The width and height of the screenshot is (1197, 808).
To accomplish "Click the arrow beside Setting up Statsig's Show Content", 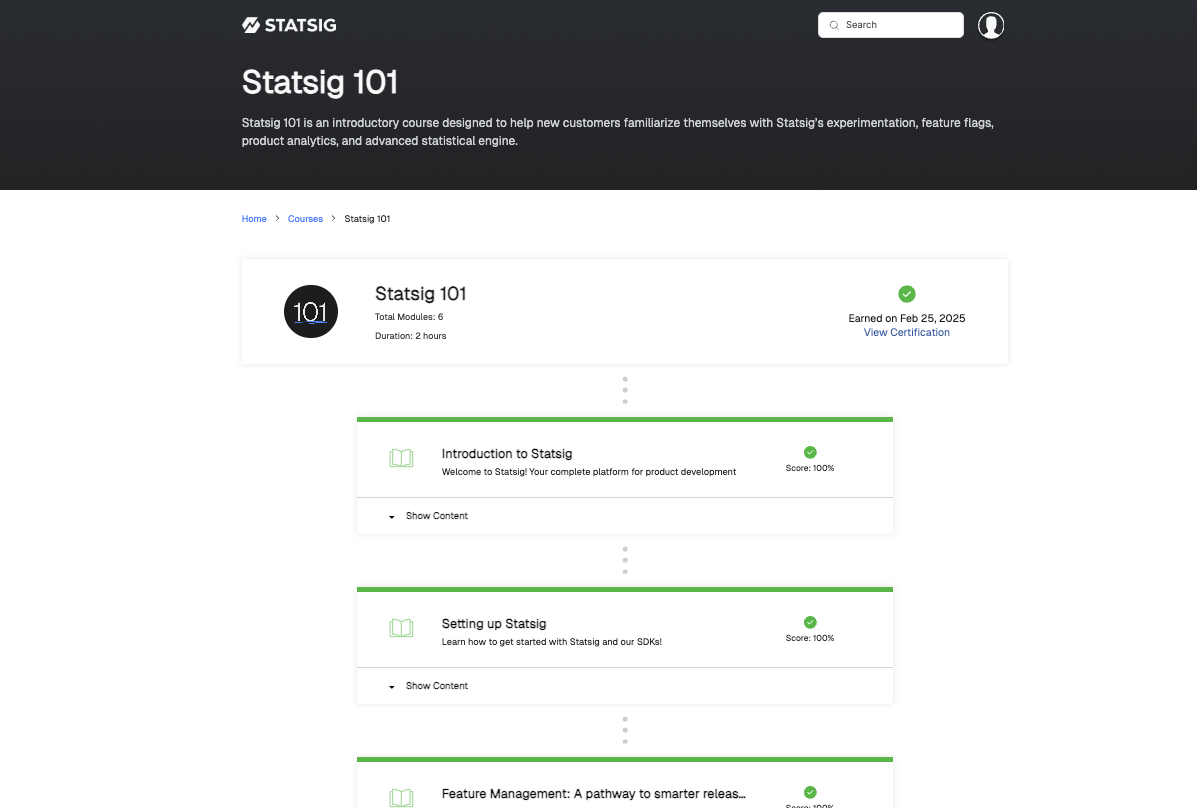I will pos(392,687).
